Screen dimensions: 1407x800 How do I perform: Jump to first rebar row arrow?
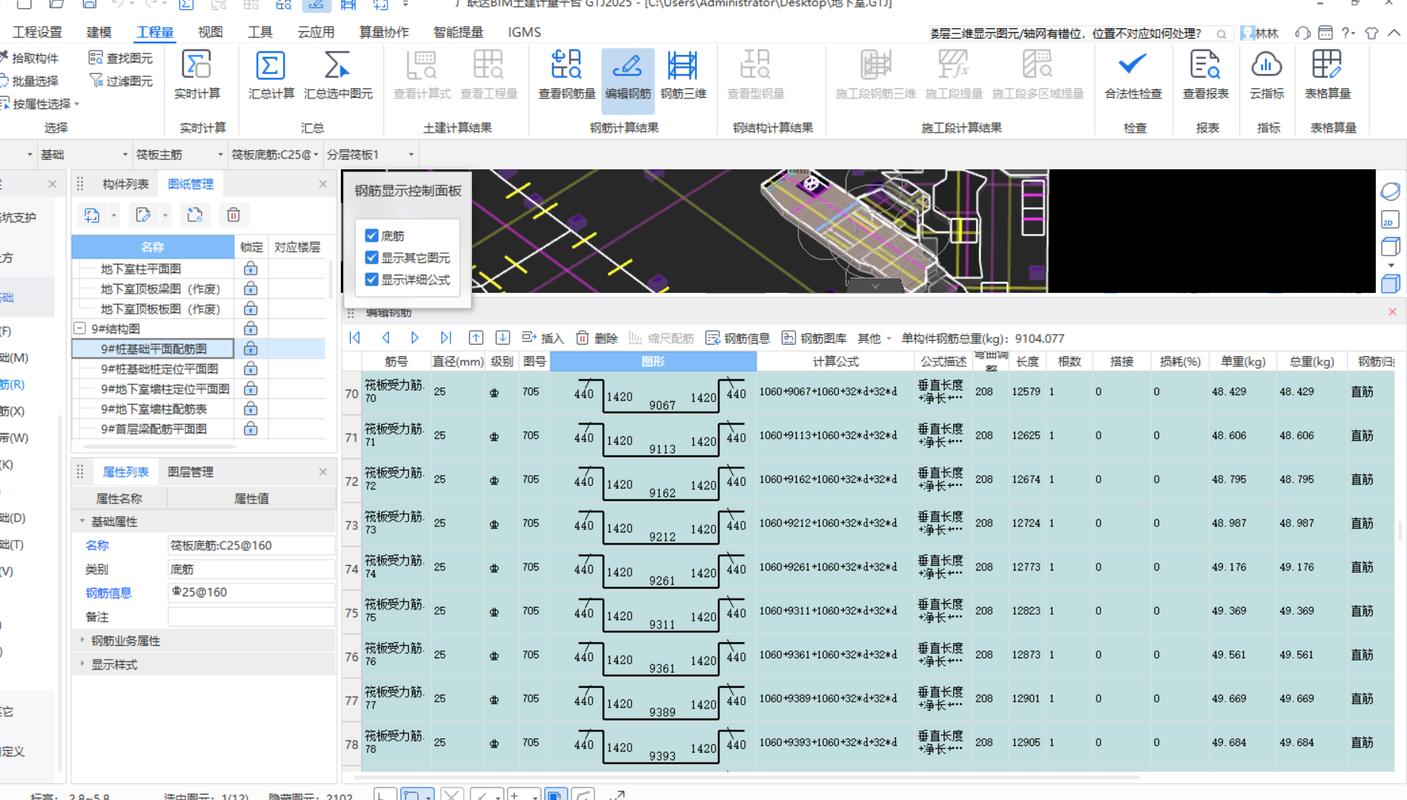click(x=354, y=338)
